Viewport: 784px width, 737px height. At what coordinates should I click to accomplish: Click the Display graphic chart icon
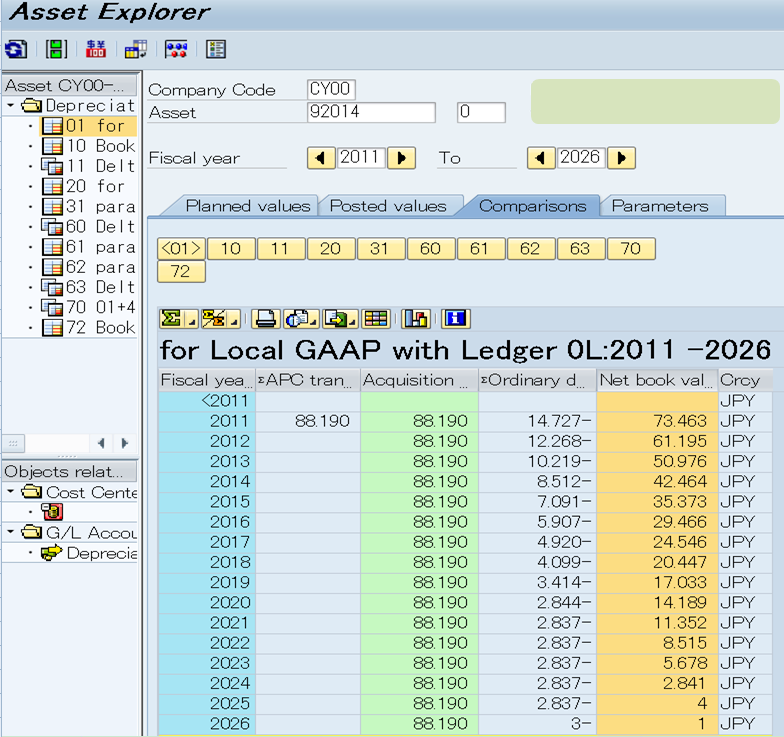(x=416, y=318)
